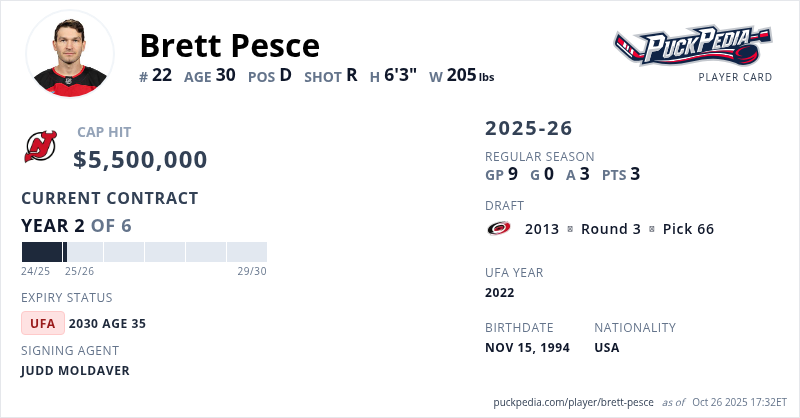Click the New Jersey Devils team logo
This screenshot has width=800, height=418.
click(x=41, y=148)
